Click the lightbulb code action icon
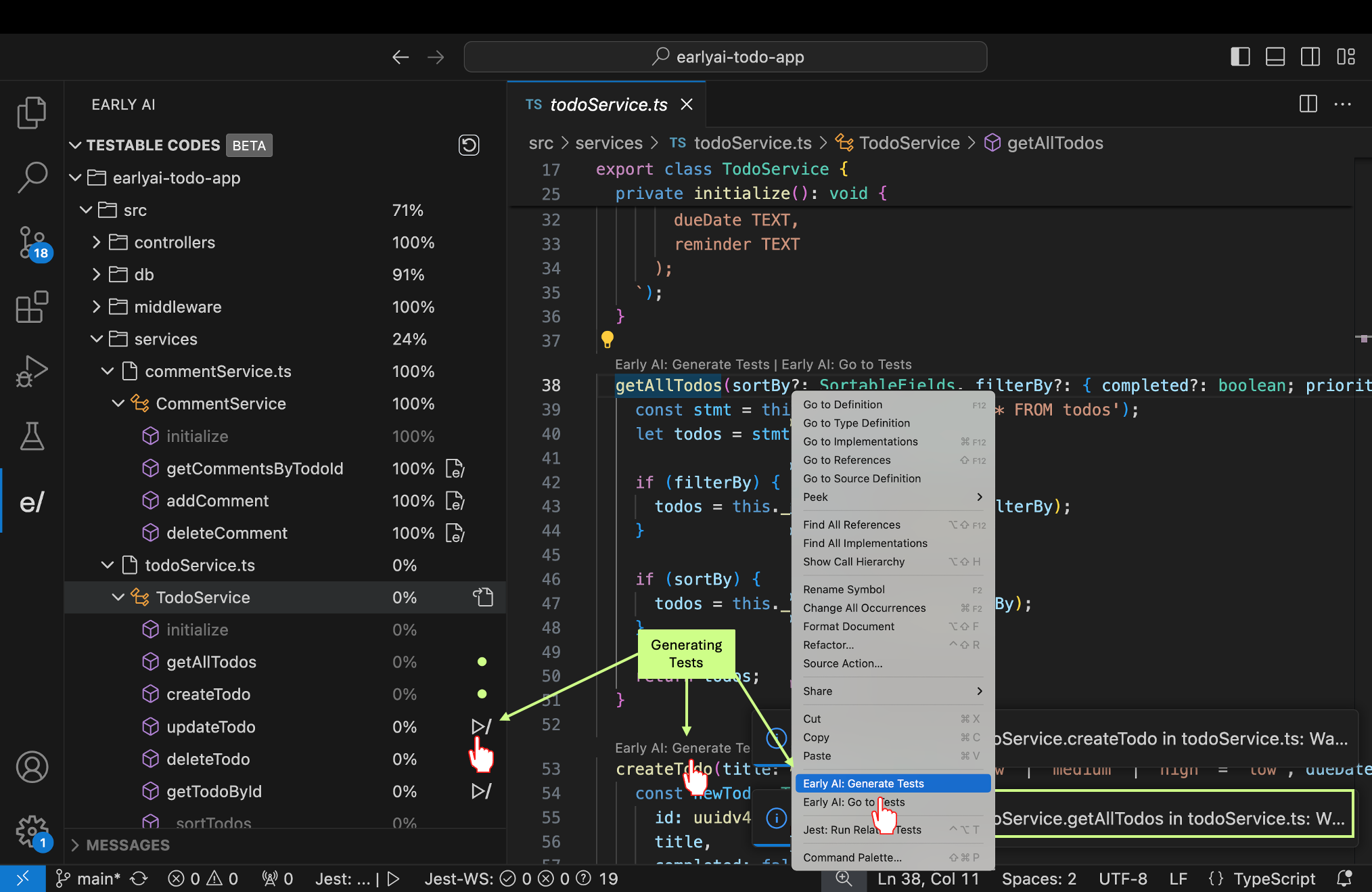Screen dimensions: 1372x892 pyautogui.click(x=607, y=338)
